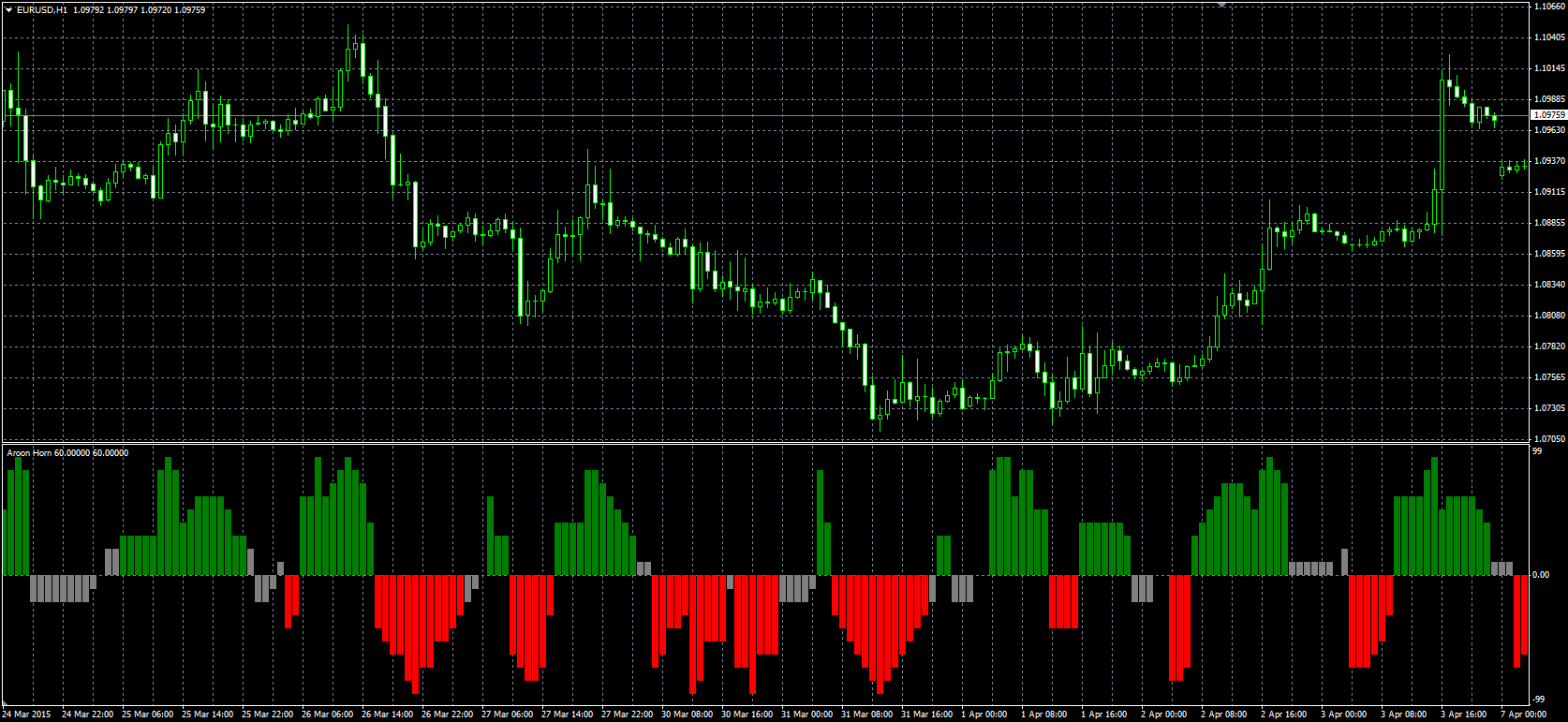Image resolution: width=1568 pixels, height=722 pixels.
Task: Click the 1.10405 price axis label
Action: pyautogui.click(x=1550, y=37)
